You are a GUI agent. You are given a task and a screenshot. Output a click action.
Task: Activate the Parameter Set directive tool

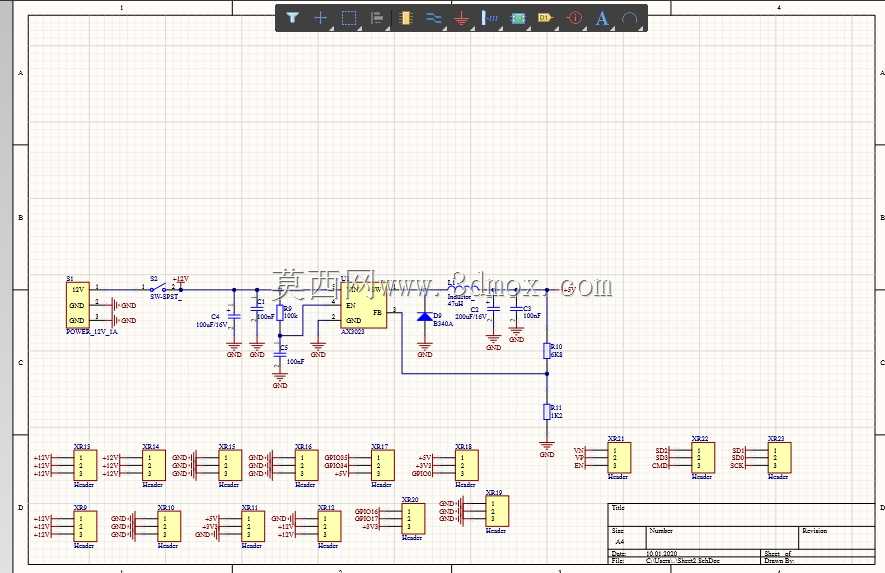[574, 18]
